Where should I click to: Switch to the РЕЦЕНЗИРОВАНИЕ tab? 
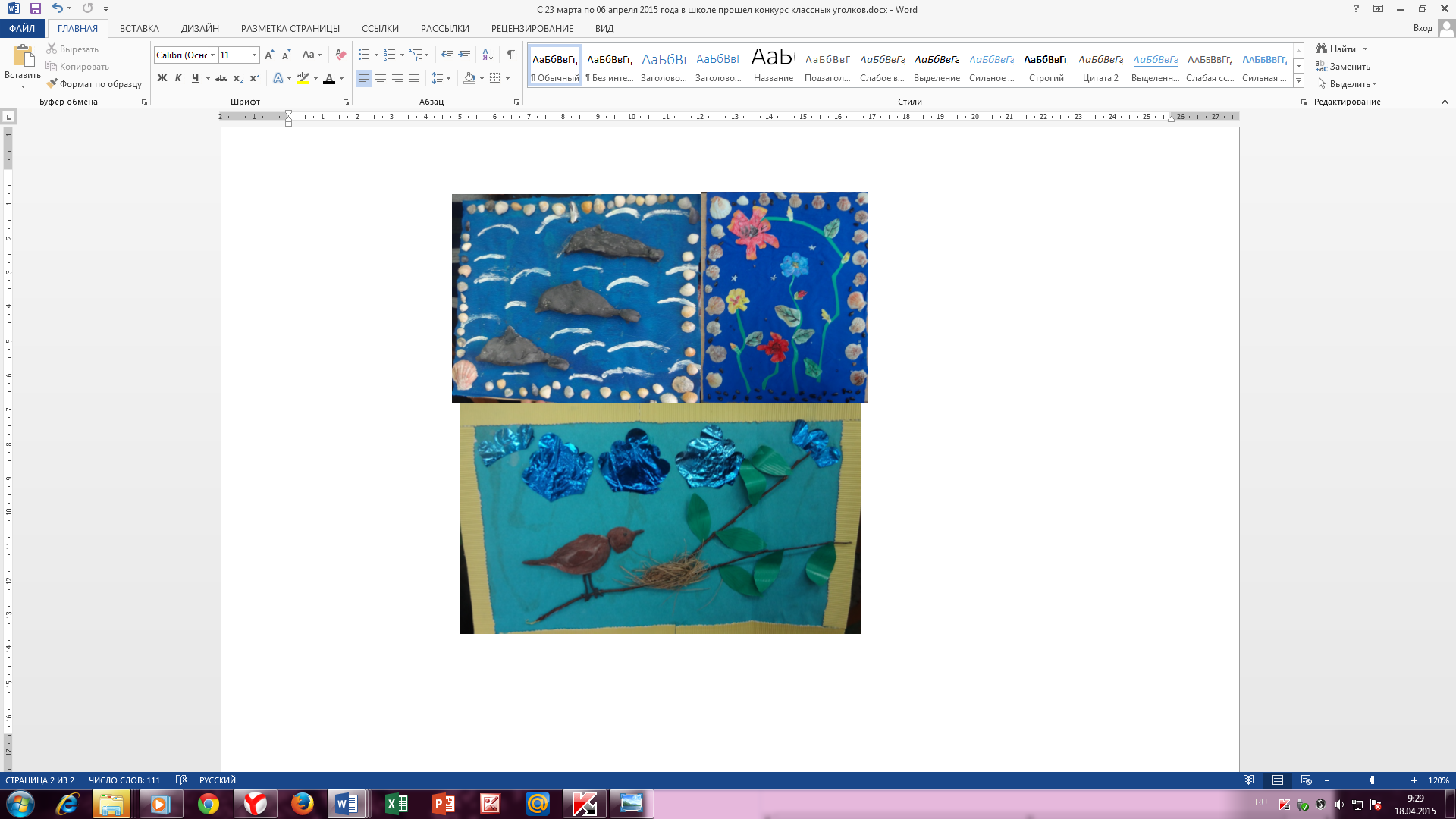coord(532,29)
